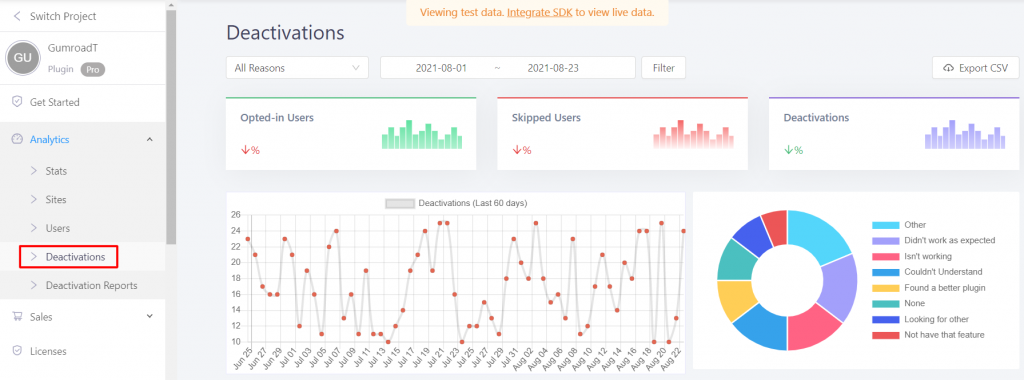Collapse the Analytics menu section
This screenshot has height=380, width=1024.
(x=150, y=139)
